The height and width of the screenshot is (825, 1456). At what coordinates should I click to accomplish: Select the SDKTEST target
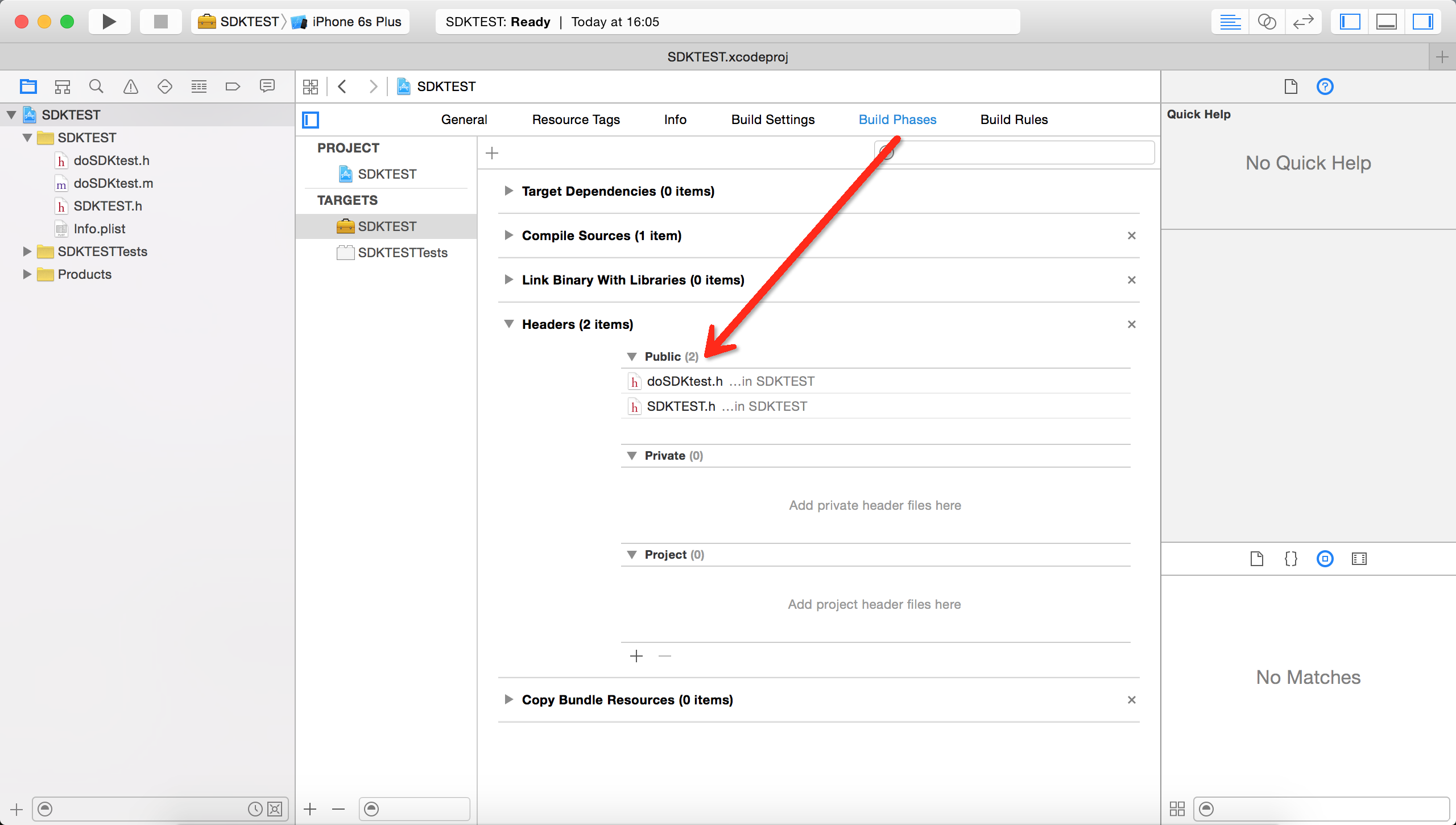pos(386,226)
